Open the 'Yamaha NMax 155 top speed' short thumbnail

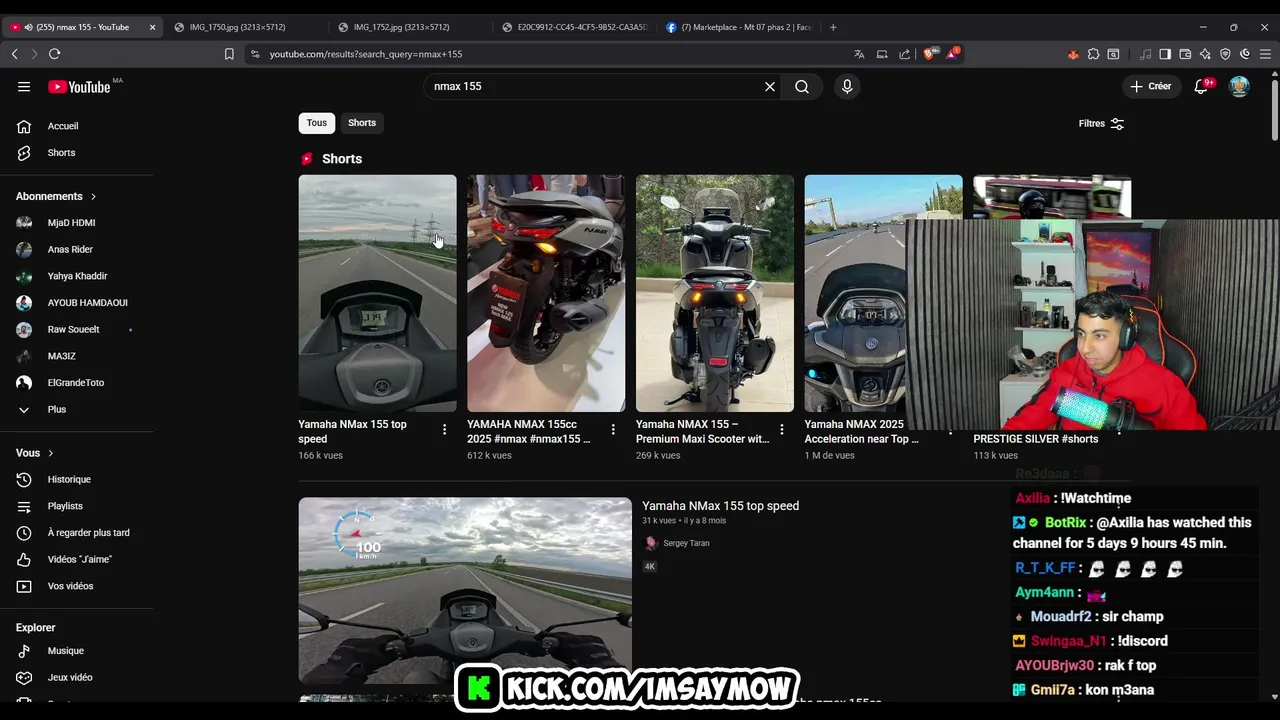(x=377, y=293)
